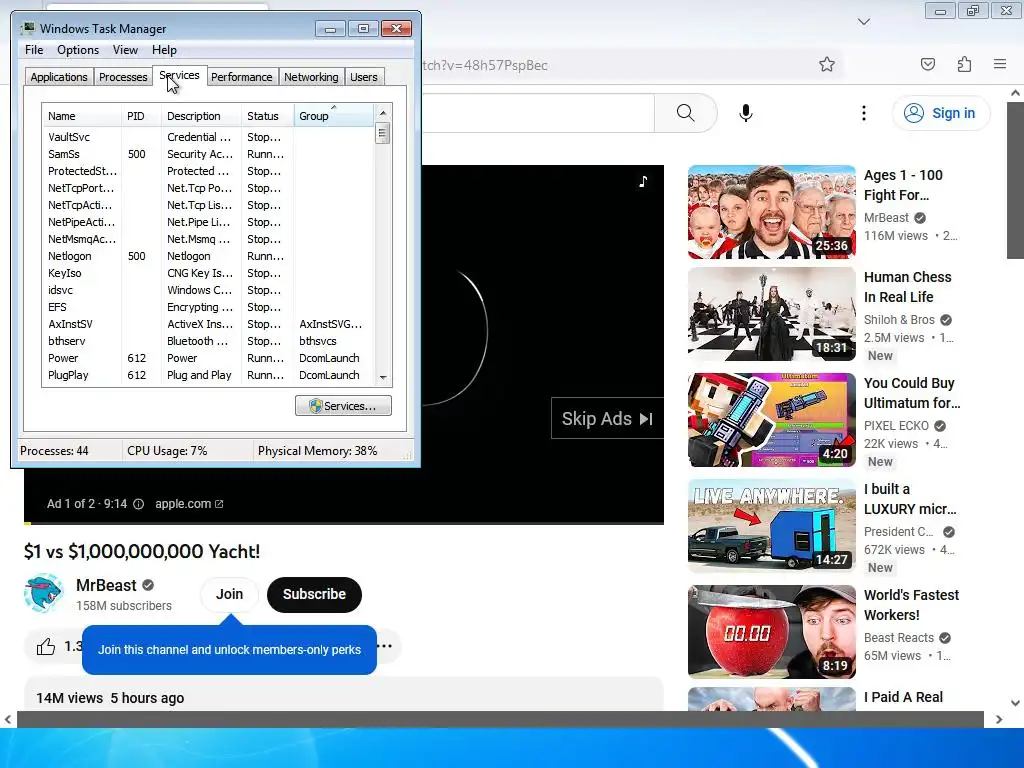Click the ad info icon beside 9:14

coord(138,504)
